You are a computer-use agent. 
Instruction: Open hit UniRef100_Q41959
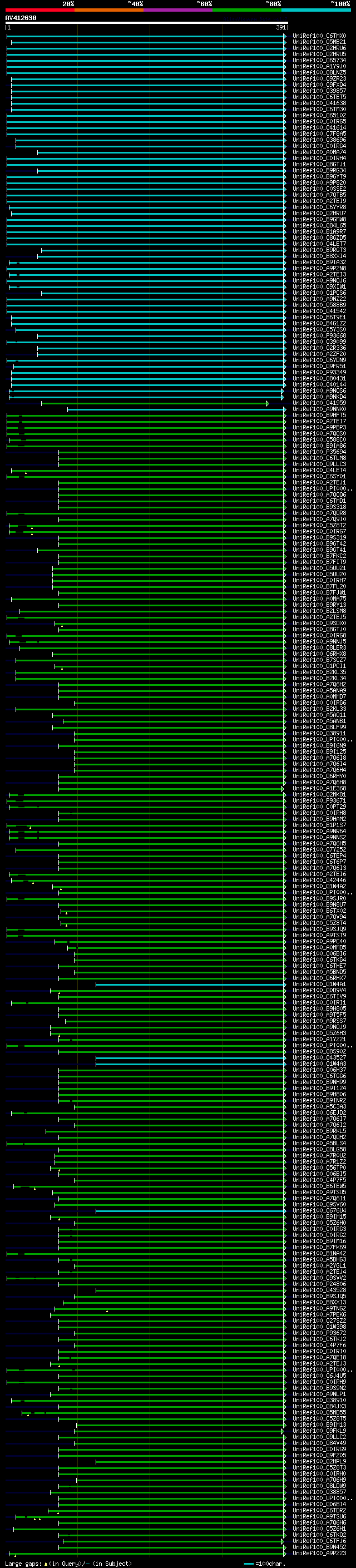click(x=319, y=403)
